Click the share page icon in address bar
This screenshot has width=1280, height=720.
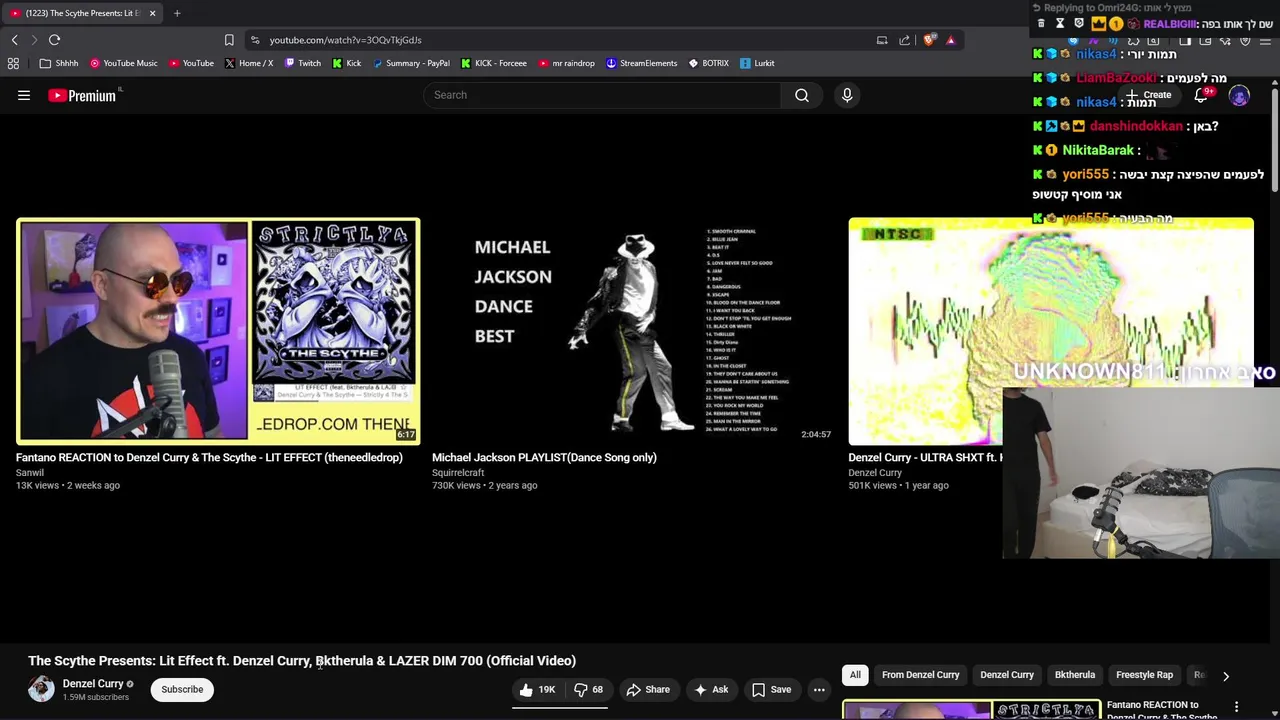pyautogui.click(x=905, y=40)
